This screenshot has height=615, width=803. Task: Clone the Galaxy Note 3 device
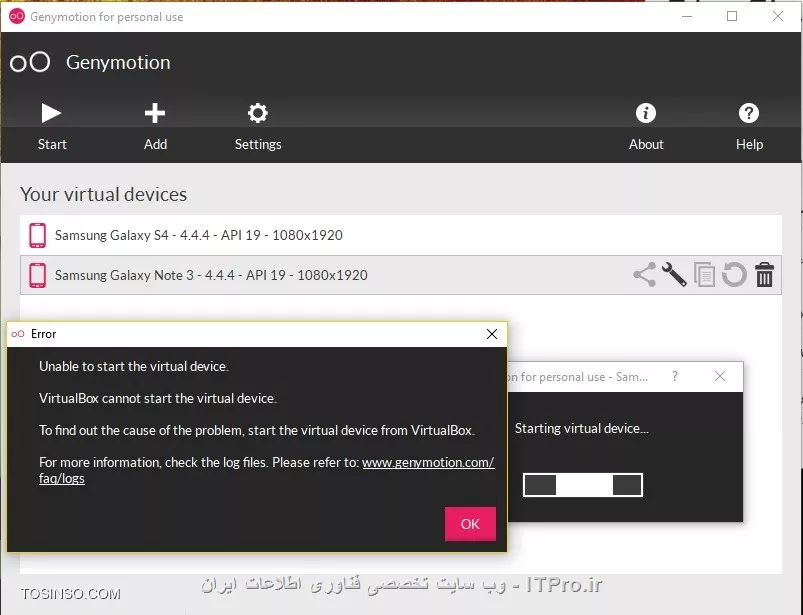704,274
